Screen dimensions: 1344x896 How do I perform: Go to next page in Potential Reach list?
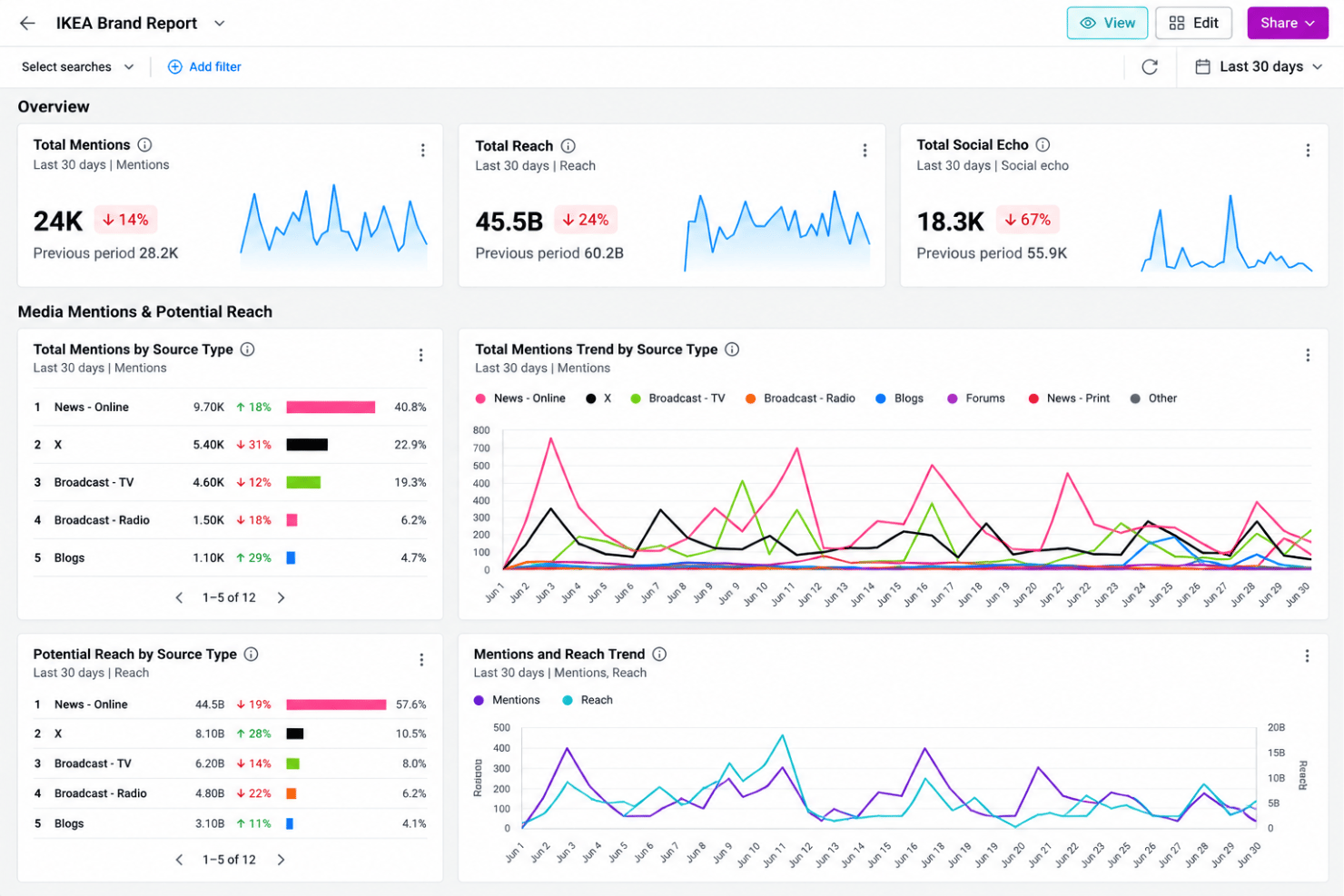[x=281, y=860]
